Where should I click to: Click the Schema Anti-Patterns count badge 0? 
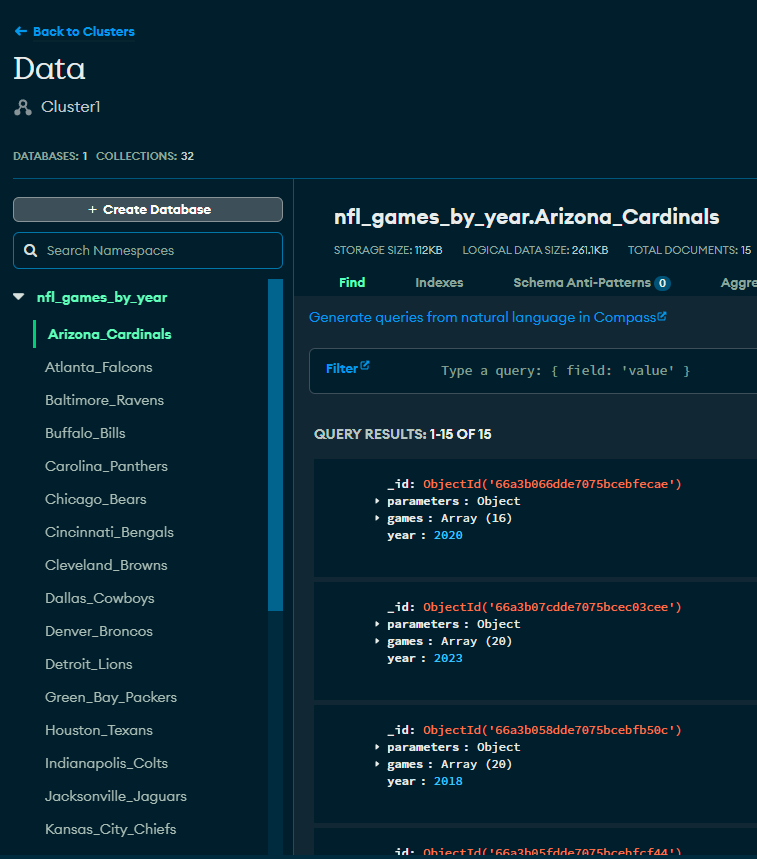point(662,283)
